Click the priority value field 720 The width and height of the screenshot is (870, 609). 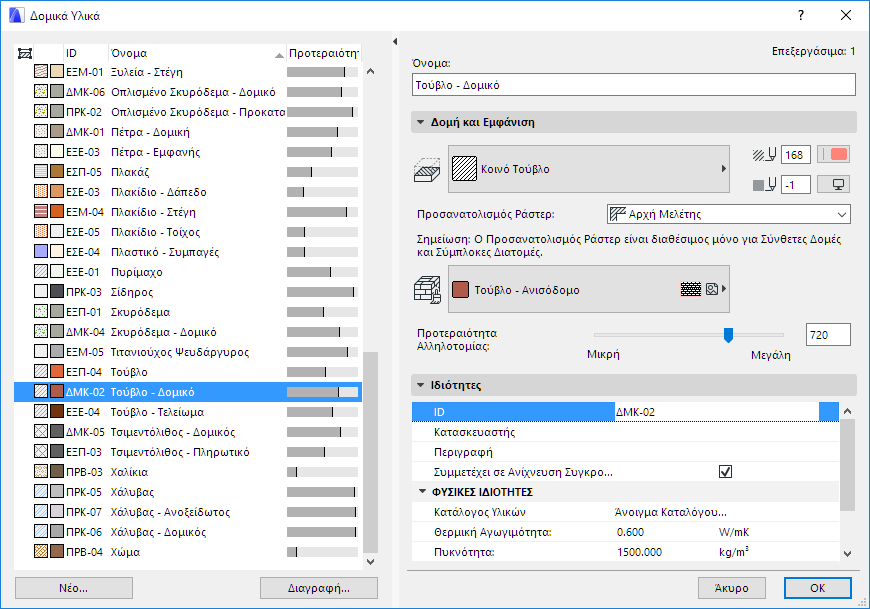point(828,335)
